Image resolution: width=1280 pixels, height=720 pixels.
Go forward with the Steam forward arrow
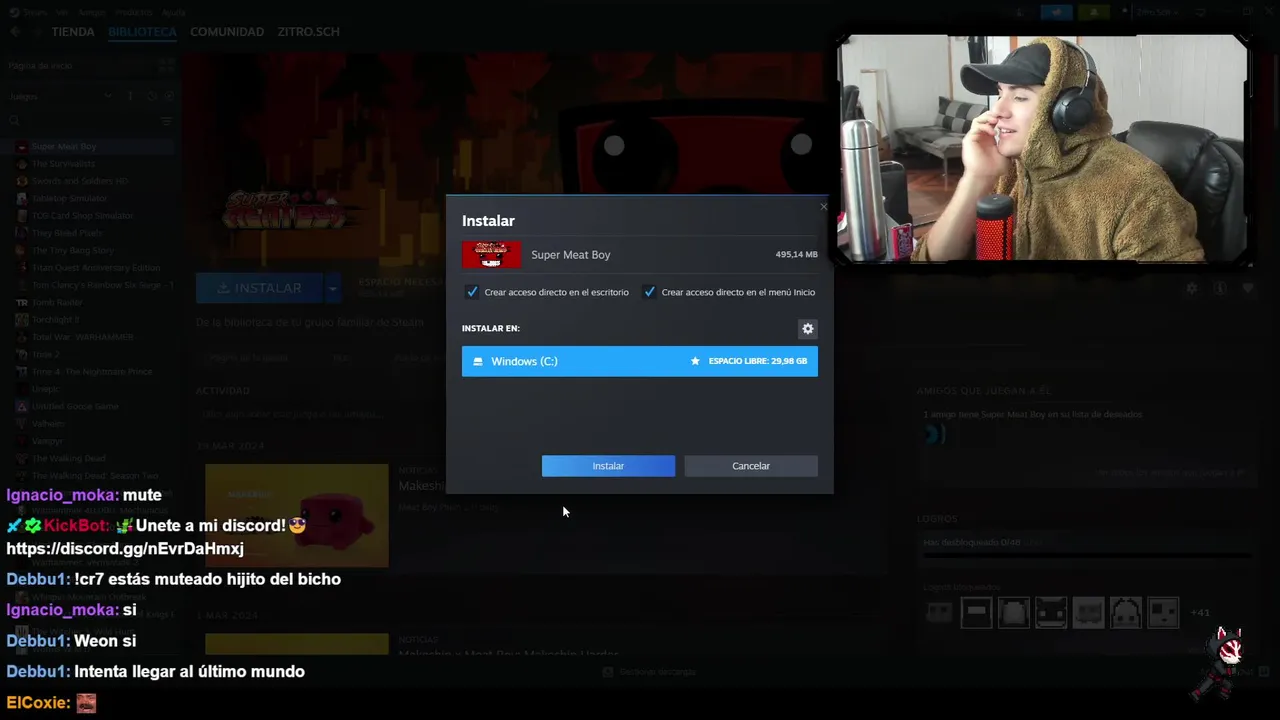tap(37, 32)
